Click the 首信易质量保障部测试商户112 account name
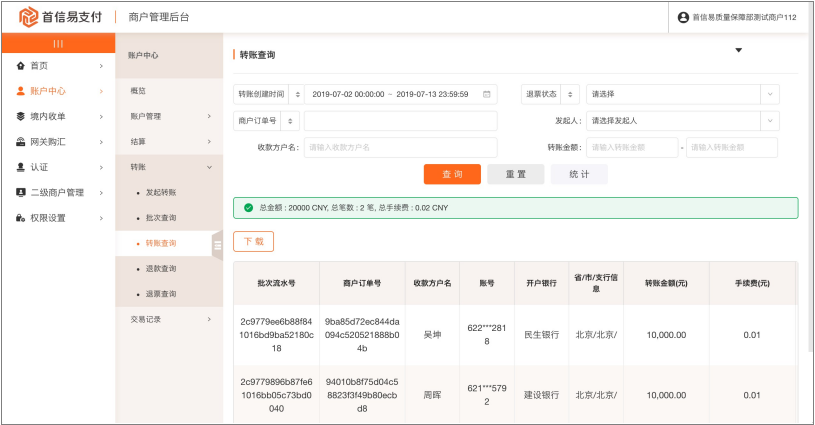This screenshot has height=425, width=815. tap(744, 17)
